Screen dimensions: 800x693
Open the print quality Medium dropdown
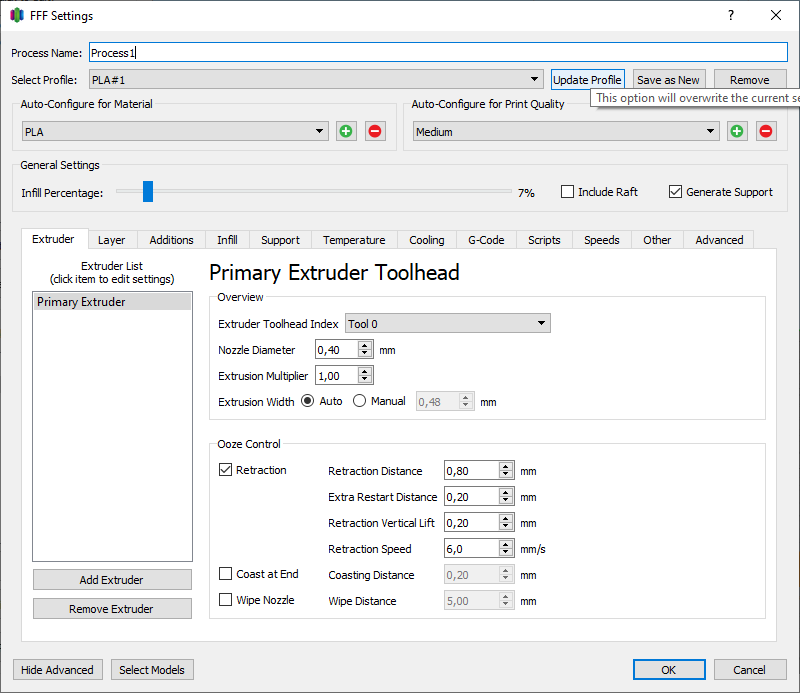coord(566,132)
